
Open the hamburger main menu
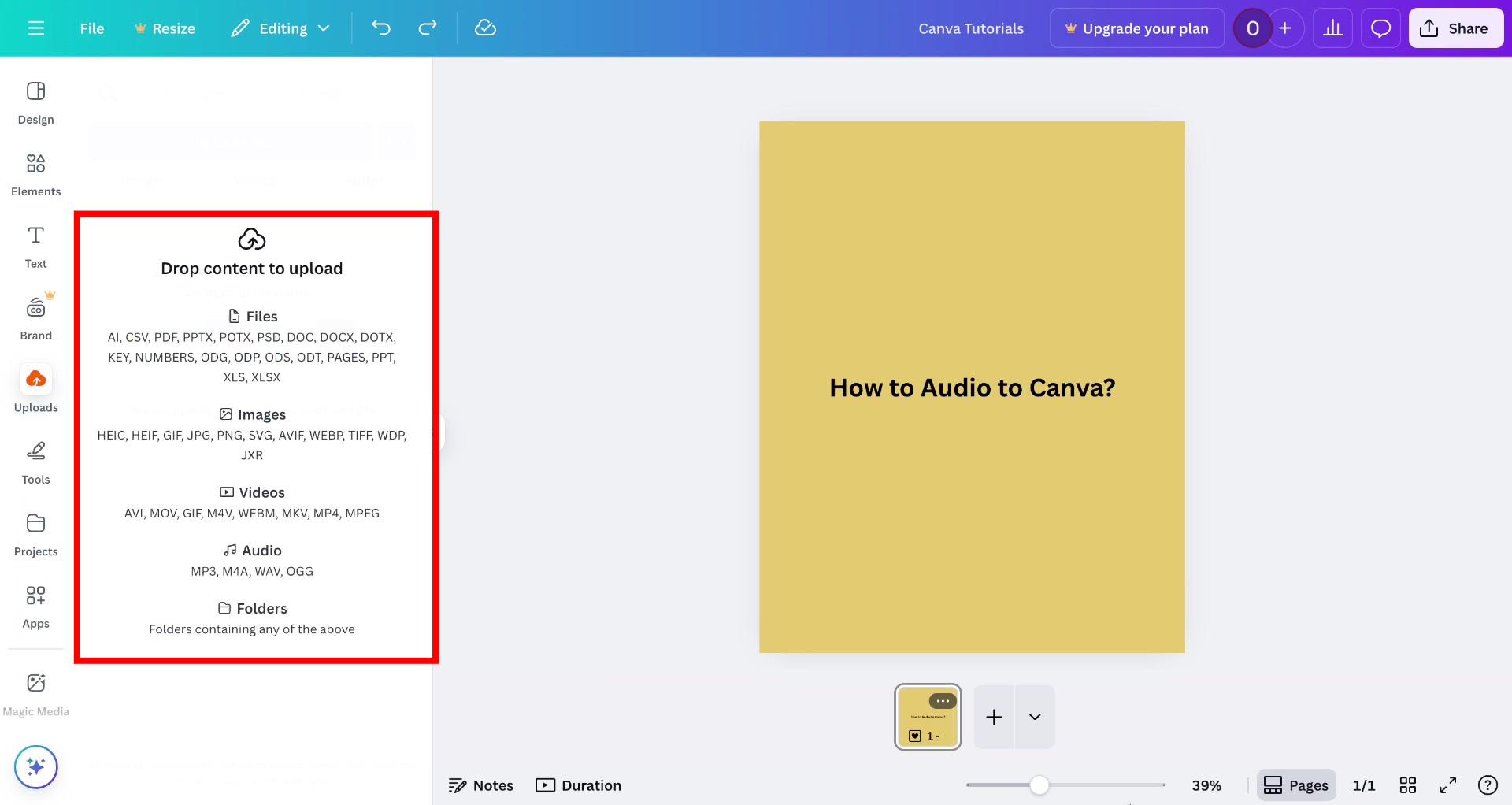tap(35, 28)
